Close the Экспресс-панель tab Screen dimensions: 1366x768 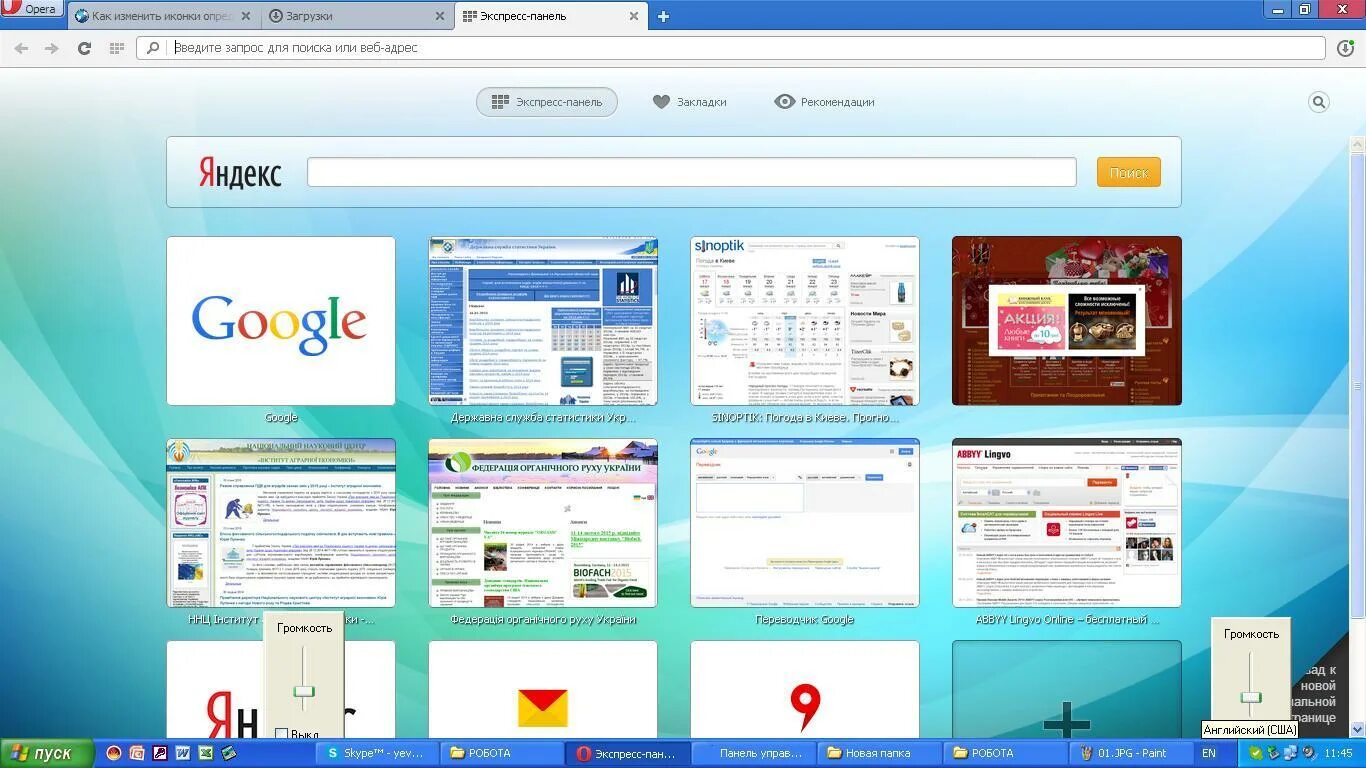(x=633, y=16)
